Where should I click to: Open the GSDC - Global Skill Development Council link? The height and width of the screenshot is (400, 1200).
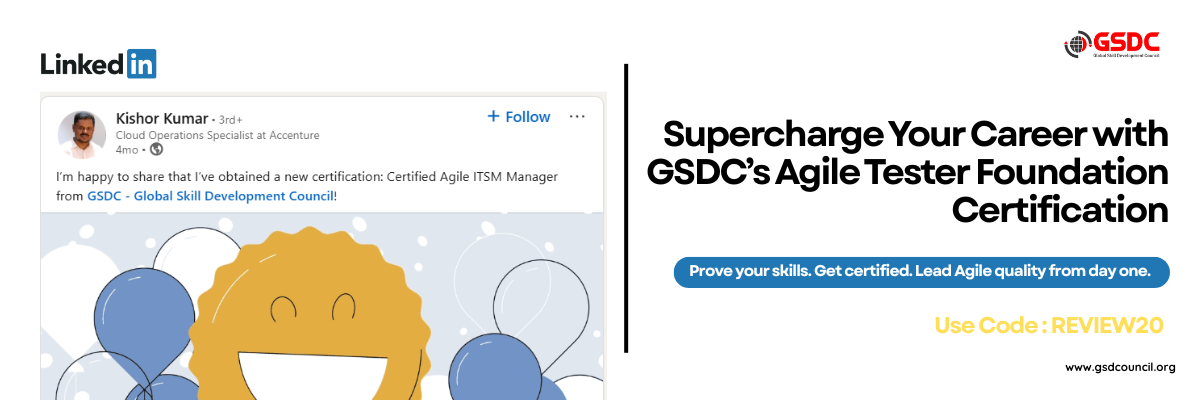[210, 196]
